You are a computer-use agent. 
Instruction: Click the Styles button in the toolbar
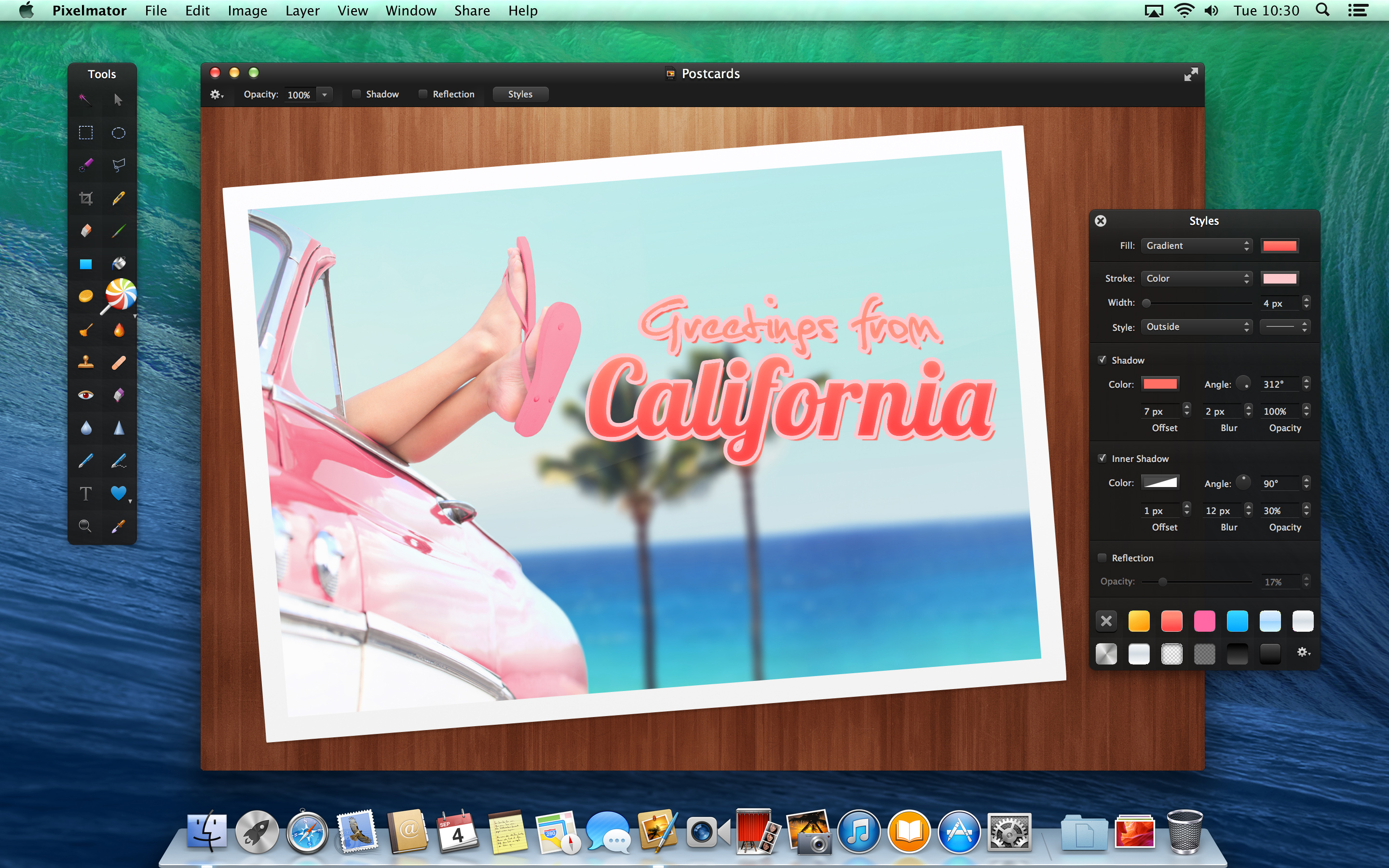520,94
